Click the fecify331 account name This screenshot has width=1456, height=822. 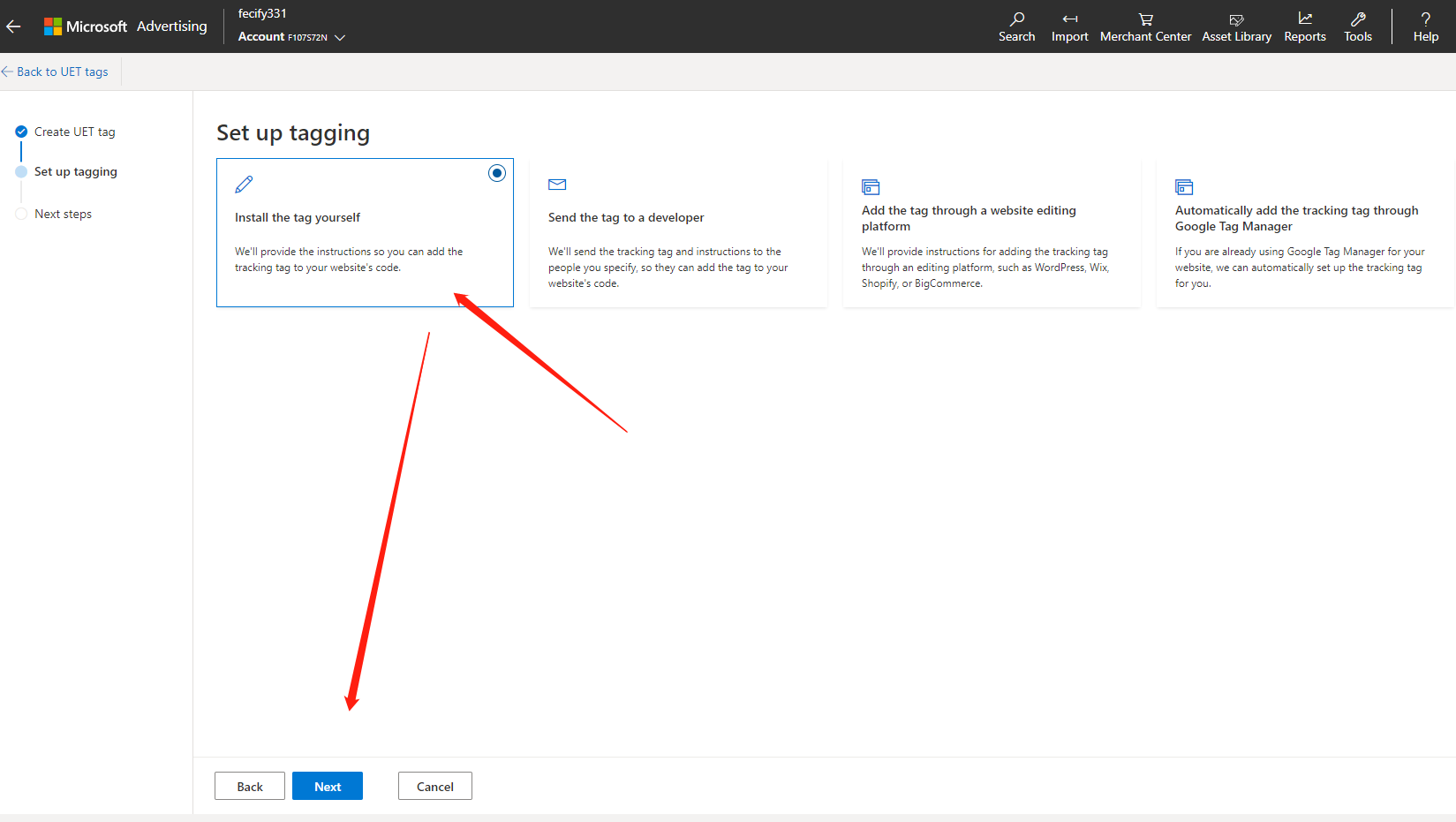point(262,13)
